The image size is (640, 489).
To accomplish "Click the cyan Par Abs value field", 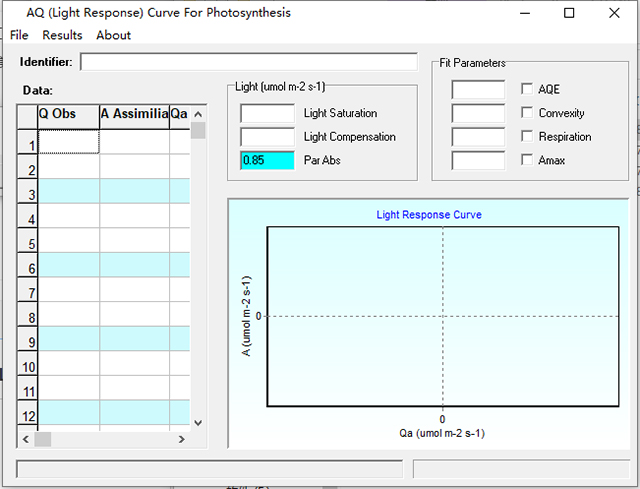I will click(267, 160).
